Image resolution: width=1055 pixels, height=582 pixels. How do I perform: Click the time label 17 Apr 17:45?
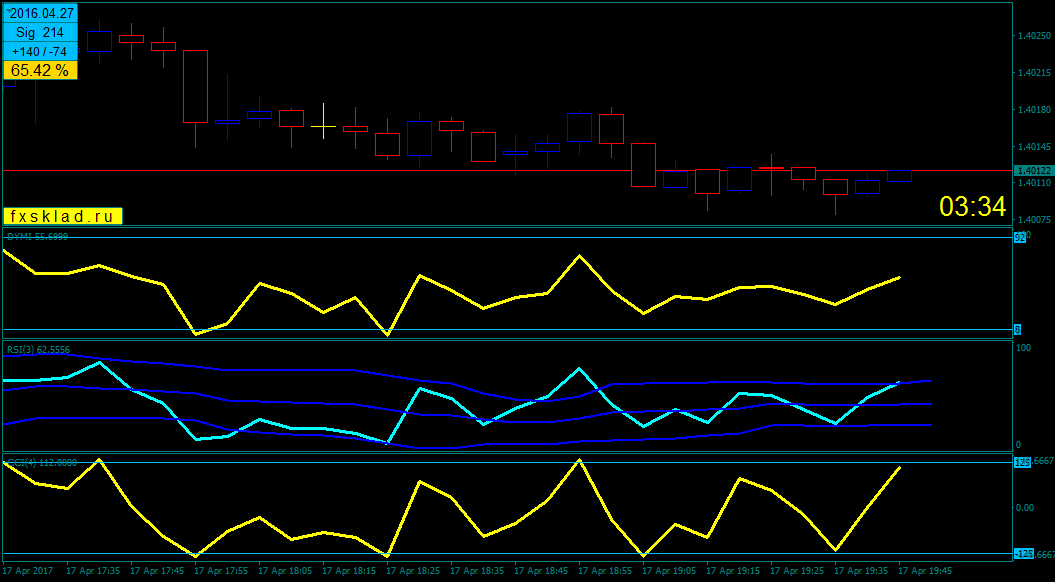(158, 571)
